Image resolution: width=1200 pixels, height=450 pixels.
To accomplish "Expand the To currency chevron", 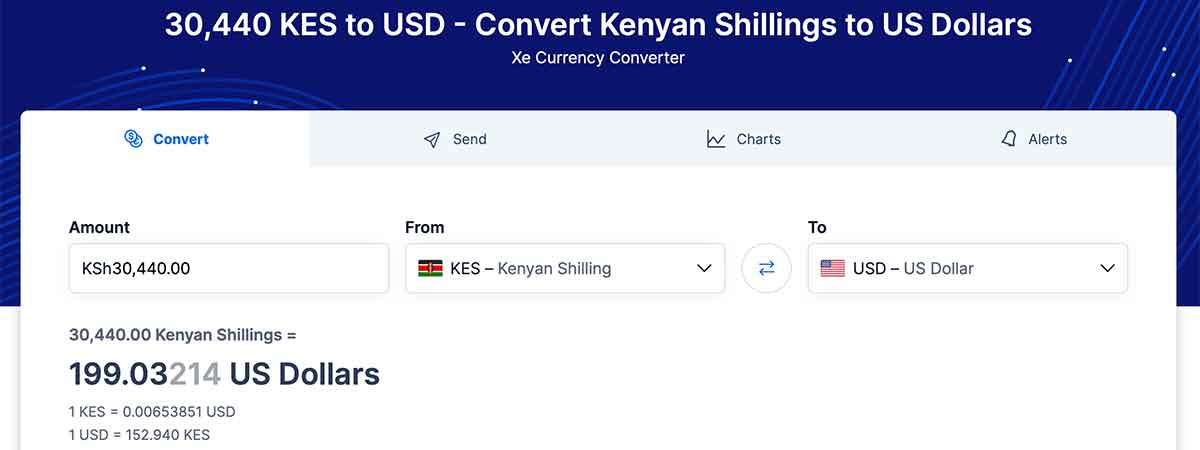I will 1107,268.
